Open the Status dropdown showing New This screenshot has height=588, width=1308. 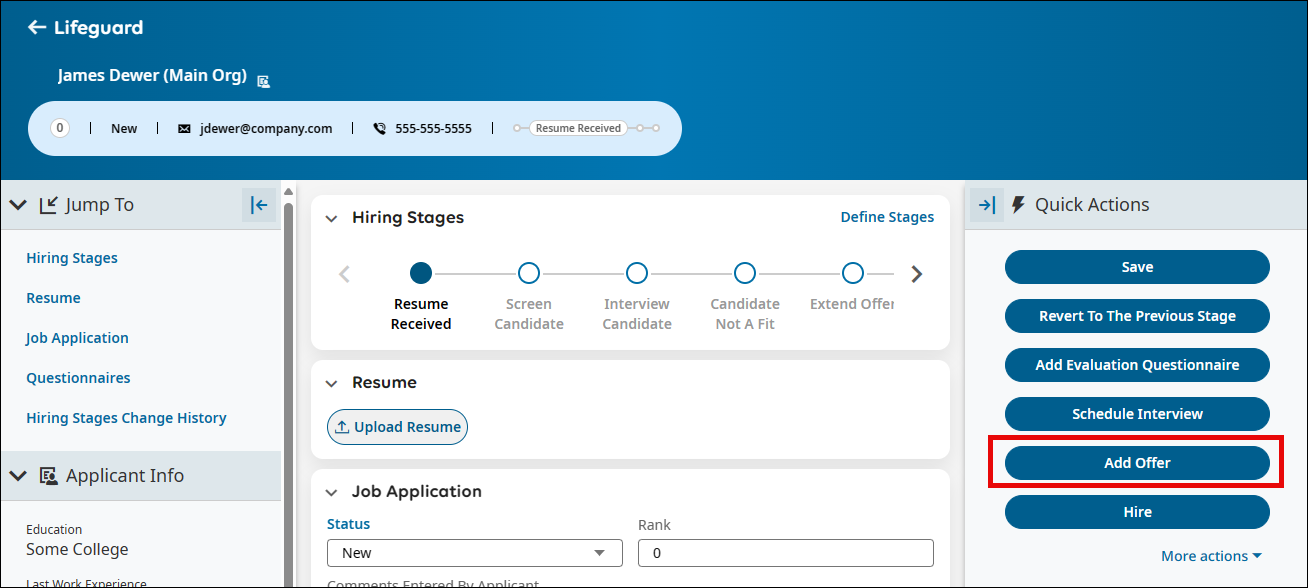coord(475,553)
